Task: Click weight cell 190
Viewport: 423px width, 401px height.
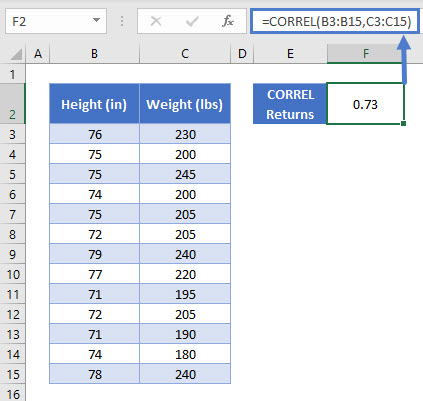Action: 185,334
